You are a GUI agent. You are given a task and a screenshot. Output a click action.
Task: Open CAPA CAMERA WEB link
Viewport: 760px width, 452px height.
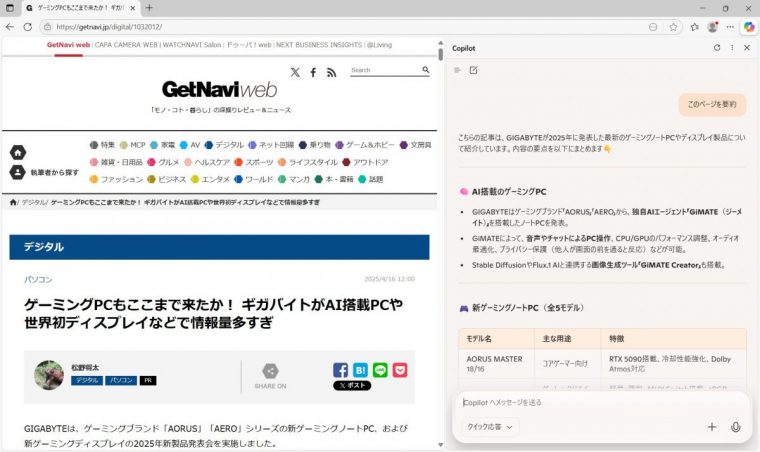pos(126,45)
